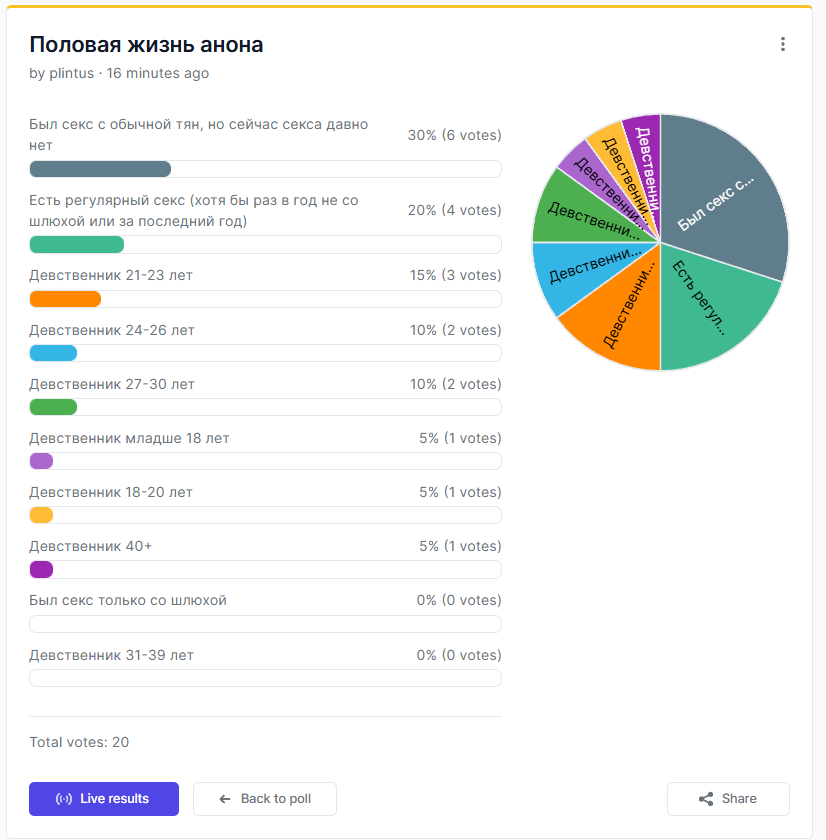The image size is (826, 840).
Task: Click the Total votes: 20 text
Action: (x=79, y=742)
